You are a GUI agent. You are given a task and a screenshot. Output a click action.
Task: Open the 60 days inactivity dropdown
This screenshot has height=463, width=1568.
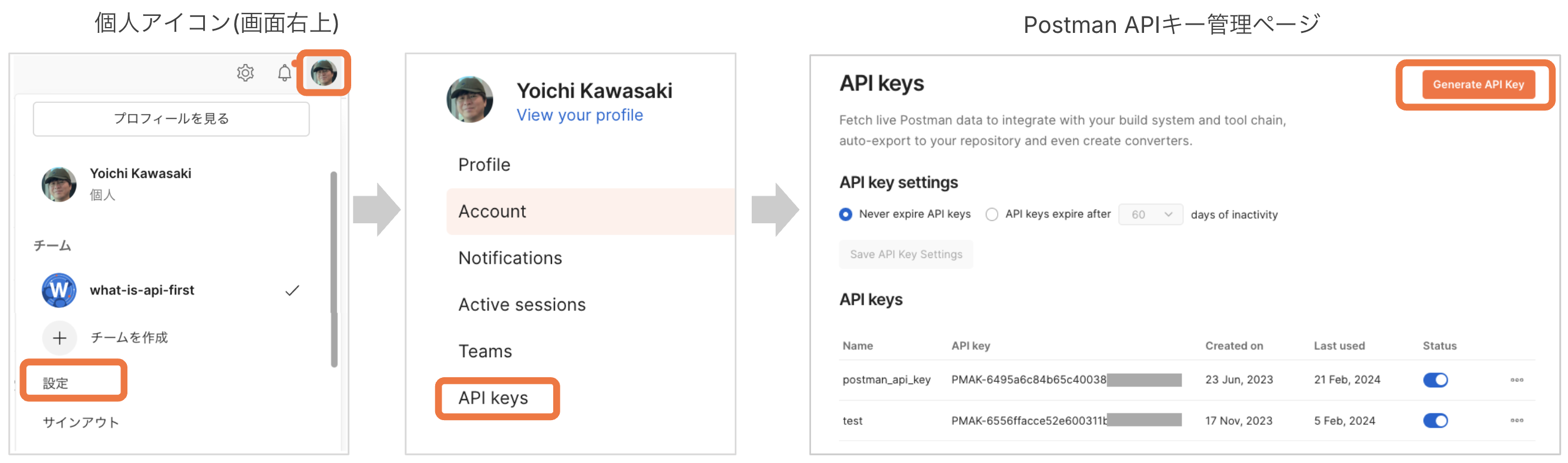[x=1150, y=214]
